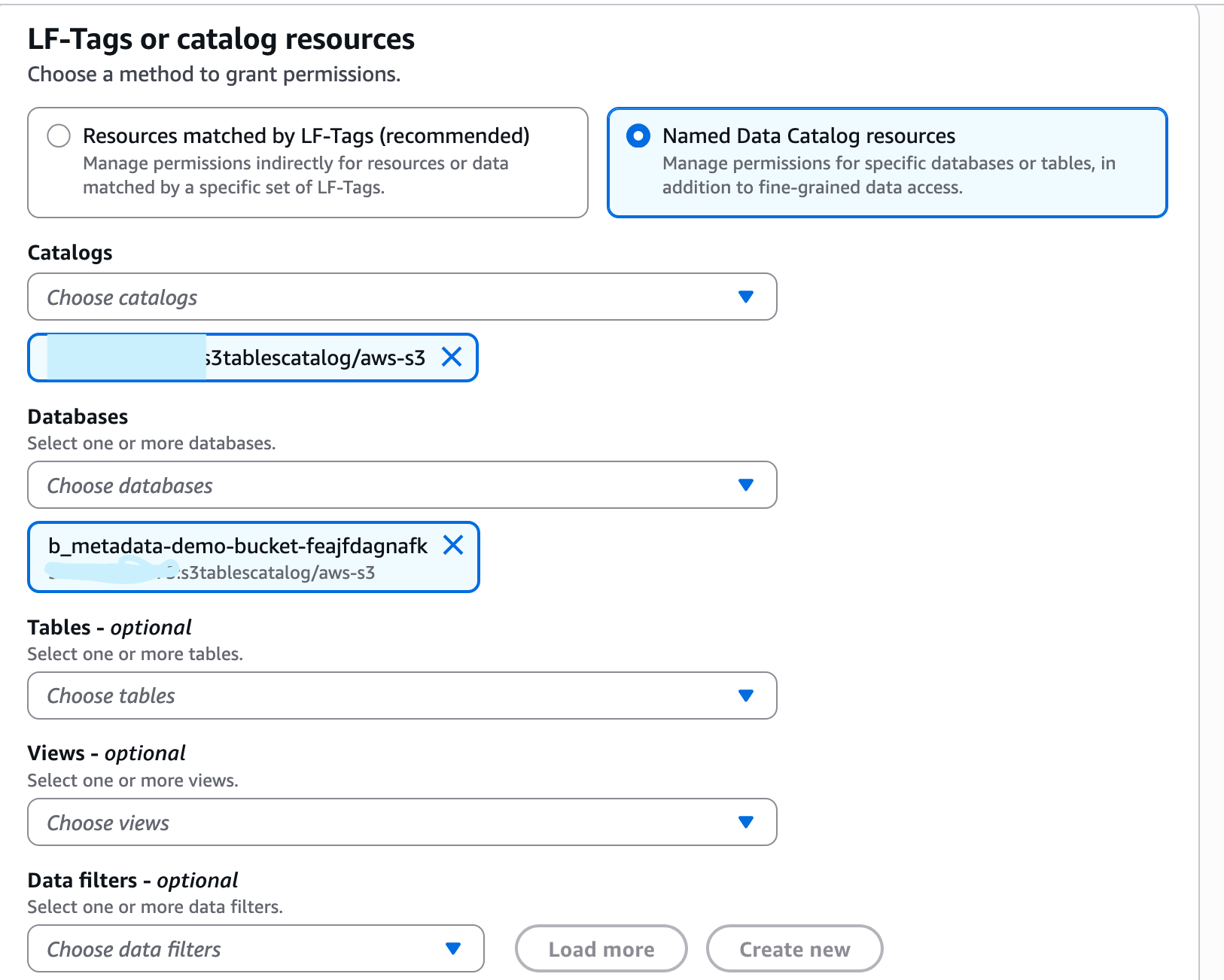This screenshot has height=980, width=1224.
Task: Click the Choose tables dropdown arrow
Action: [x=746, y=696]
